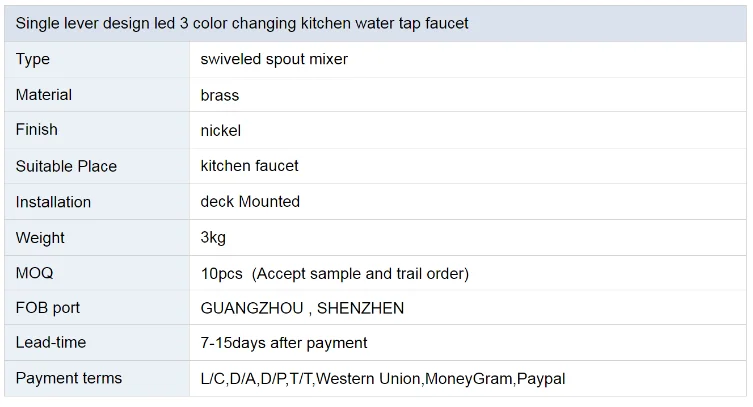Screen dimensions: 753x407
Task: Click the payment methods list with Paypal
Action: click(383, 379)
